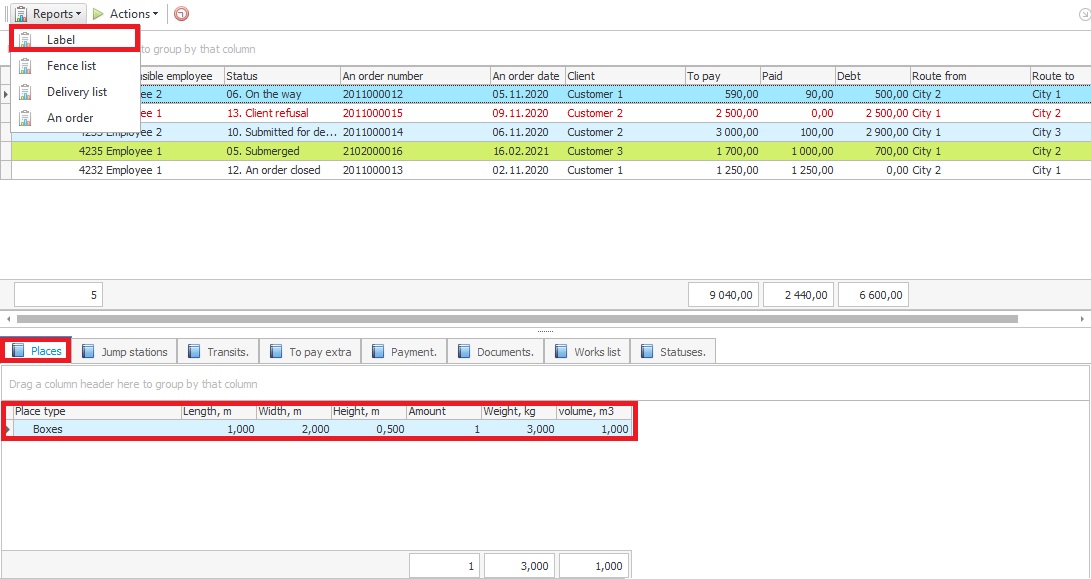Click the book icon on Statuses tab
The height and width of the screenshot is (579, 1091).
[648, 352]
